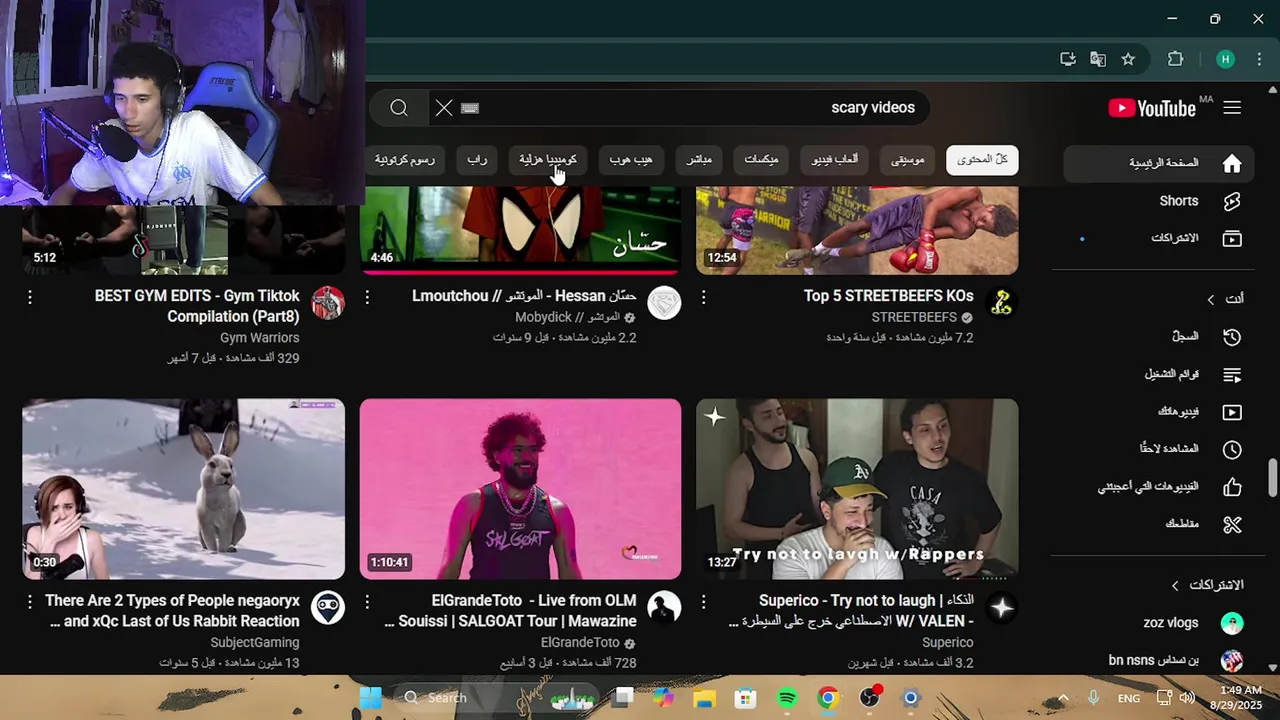The image size is (1280, 720).
Task: Open Superico channel avatar
Action: click(x=1001, y=607)
